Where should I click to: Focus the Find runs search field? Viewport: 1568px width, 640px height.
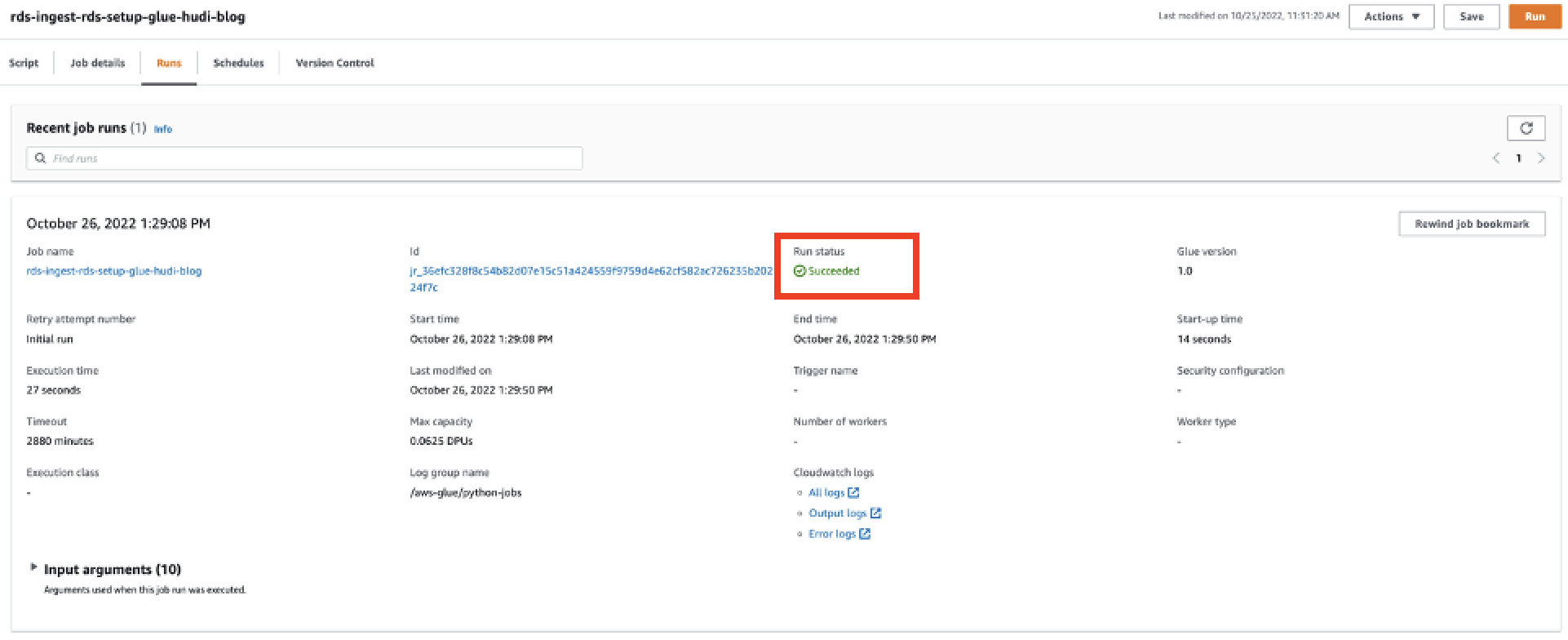coord(304,158)
